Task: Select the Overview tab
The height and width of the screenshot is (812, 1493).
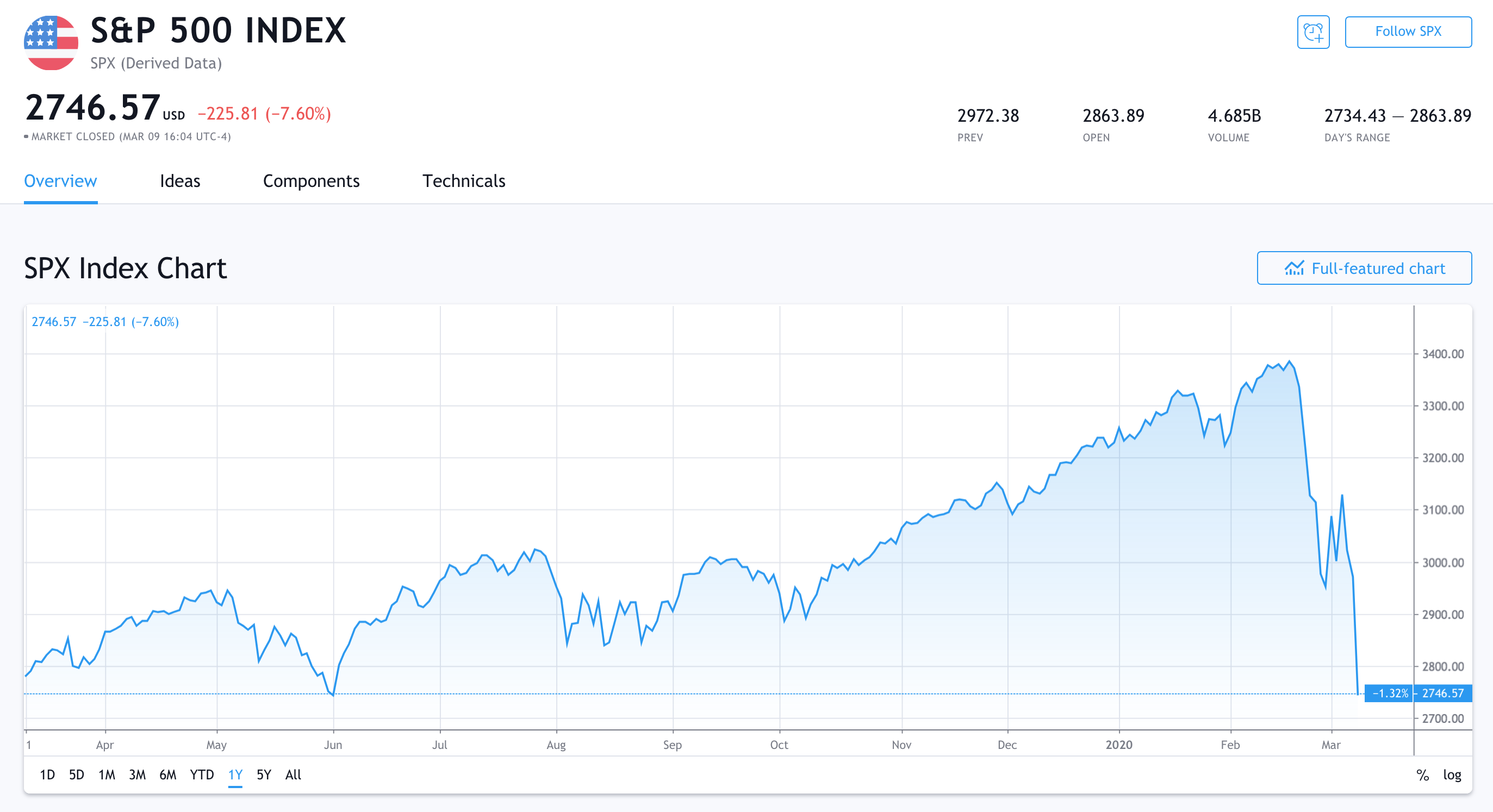Action: click(x=60, y=182)
